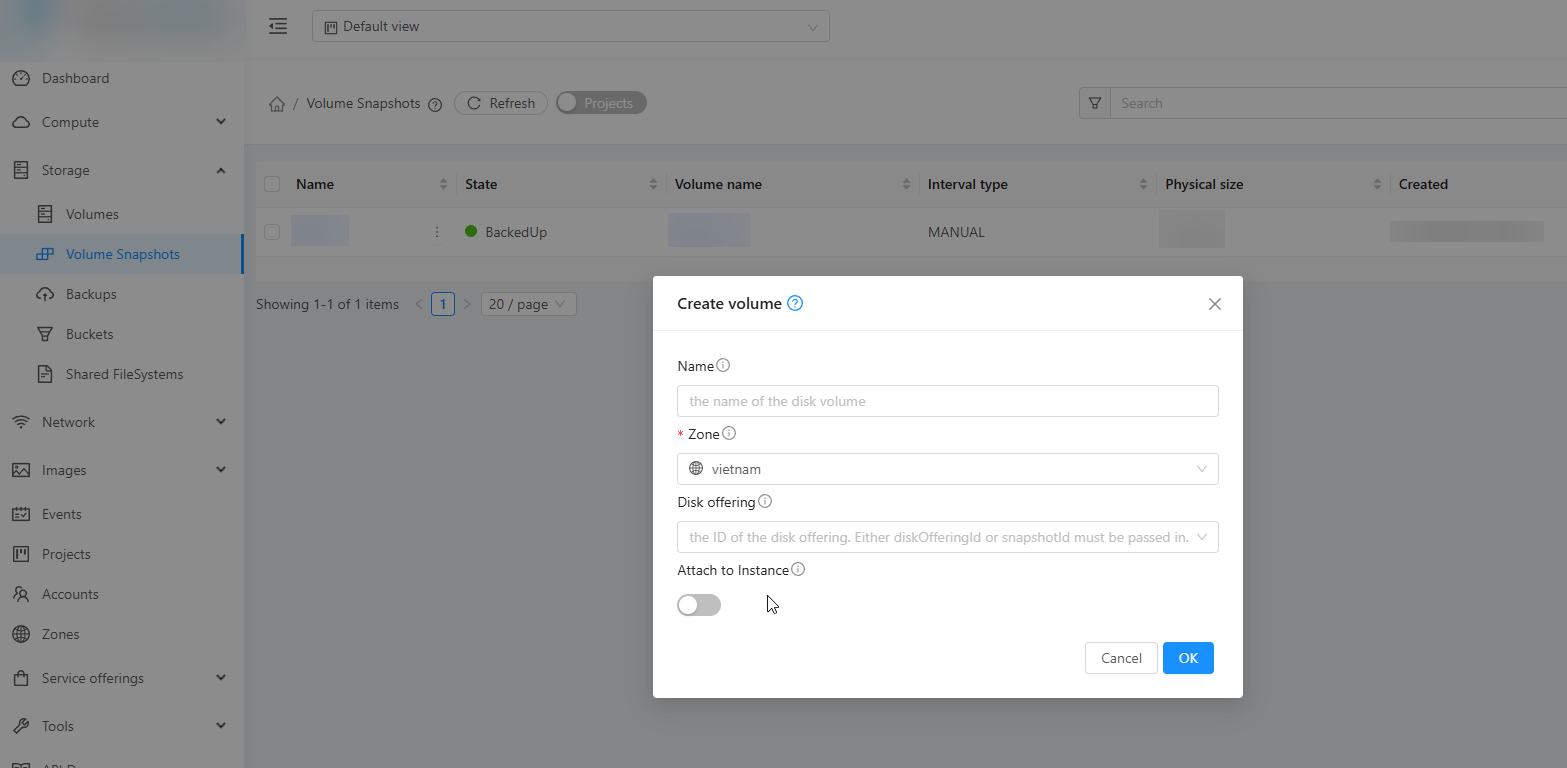Open the Zone dropdown showing vietnam
Screen dimensions: 1567x768
coord(947,469)
